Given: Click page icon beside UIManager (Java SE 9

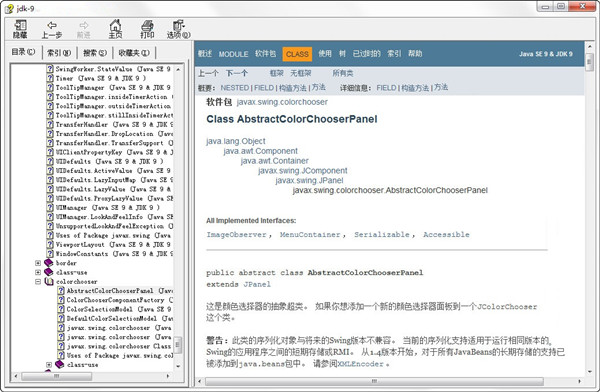Looking at the screenshot, I should coord(50,207).
